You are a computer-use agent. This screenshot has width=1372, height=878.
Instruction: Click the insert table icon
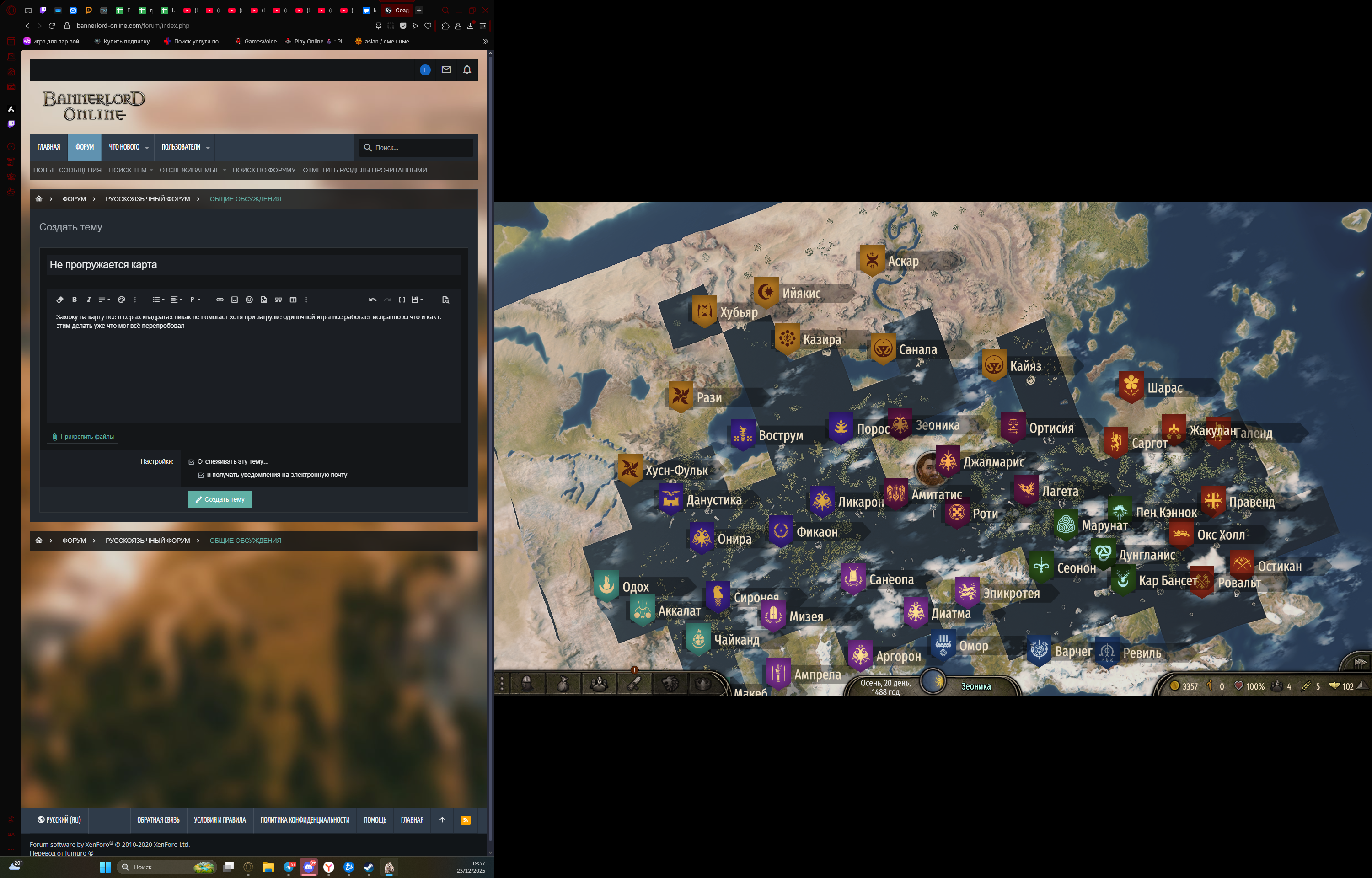pyautogui.click(x=293, y=300)
